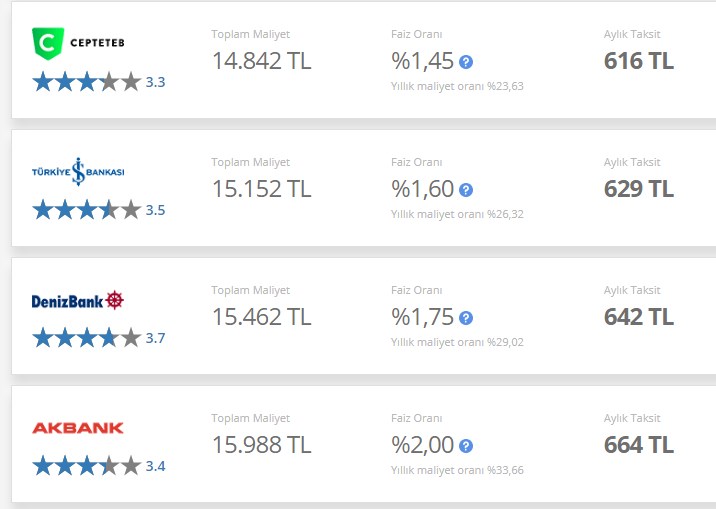Select the 664 TL monthly installment

638,445
